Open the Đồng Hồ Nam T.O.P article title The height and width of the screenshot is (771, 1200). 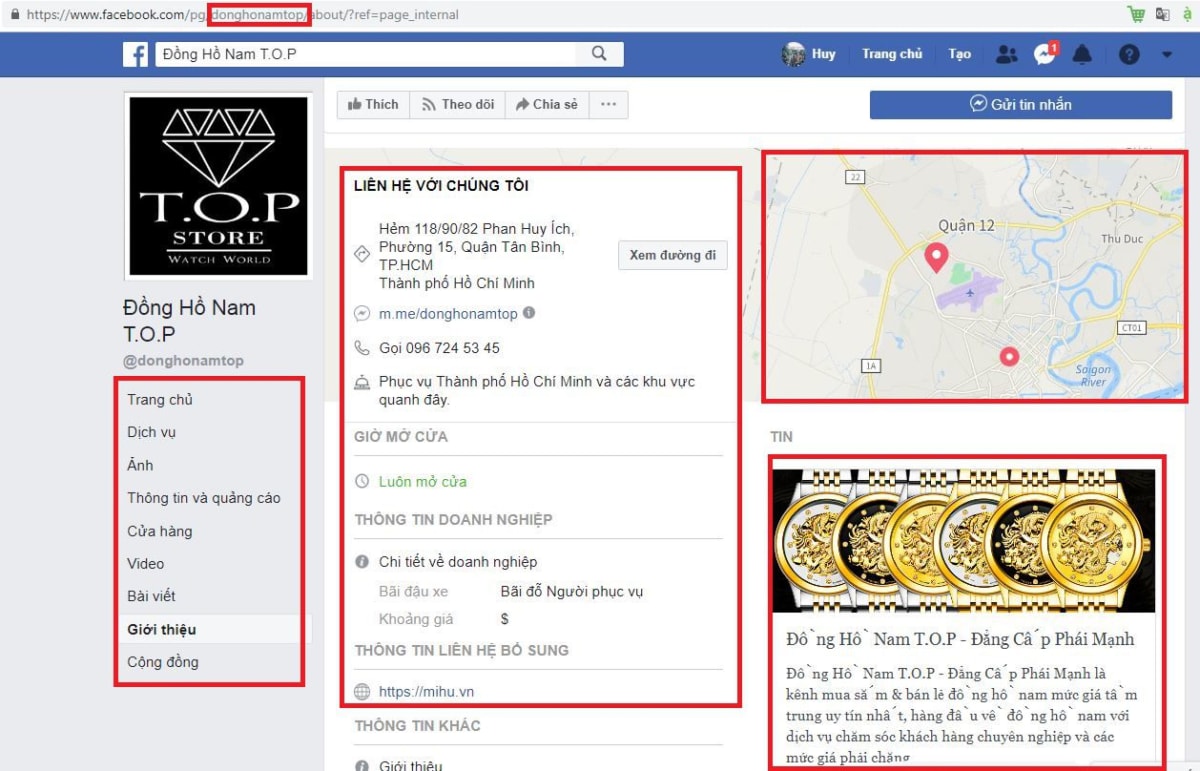[x=960, y=639]
